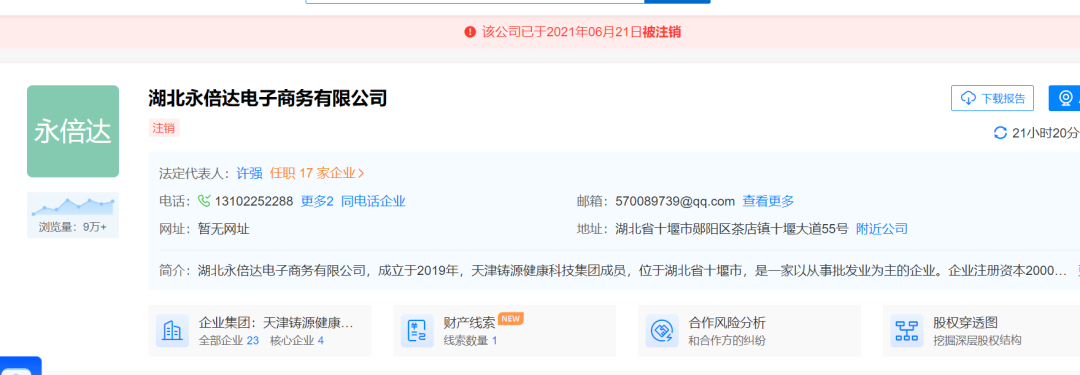
Task: Click the 下载报告 download button
Action: click(992, 98)
